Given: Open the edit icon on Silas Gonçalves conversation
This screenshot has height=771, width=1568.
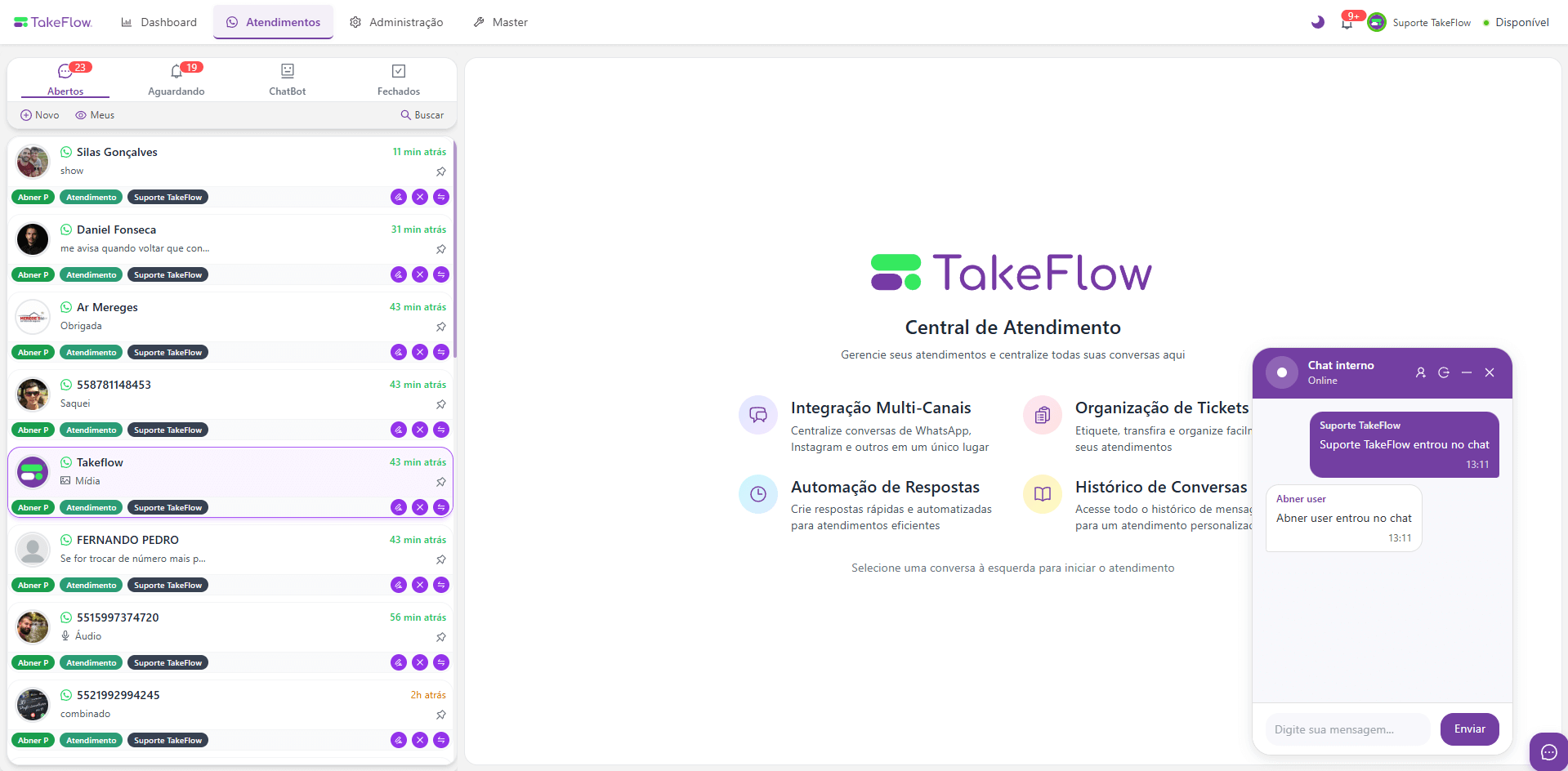Looking at the screenshot, I should pos(398,197).
